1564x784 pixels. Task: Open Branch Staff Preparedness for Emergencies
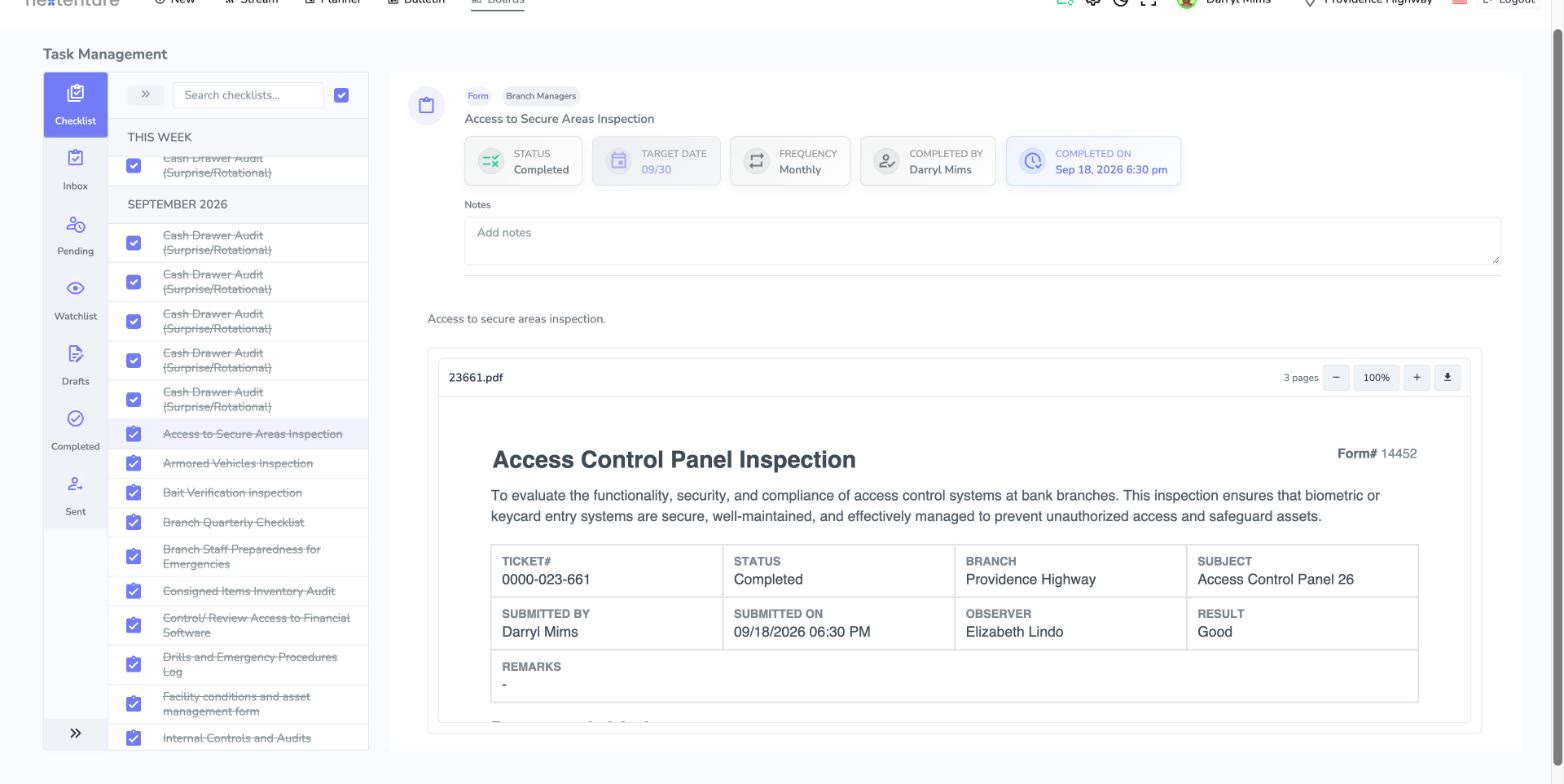242,556
